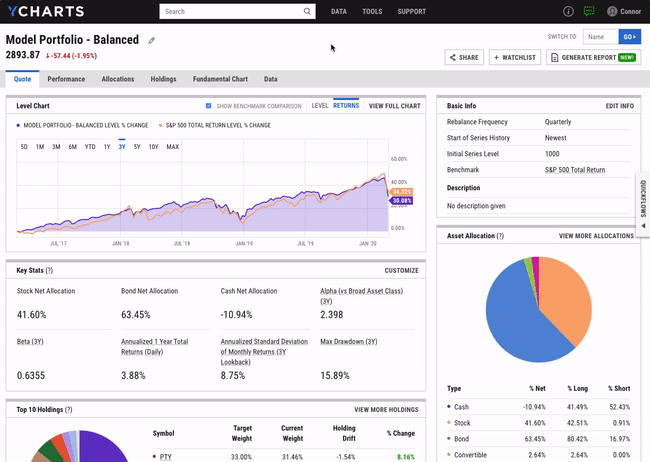The image size is (650, 462).
Task: Switch to the Performance tab
Action: coord(66,79)
